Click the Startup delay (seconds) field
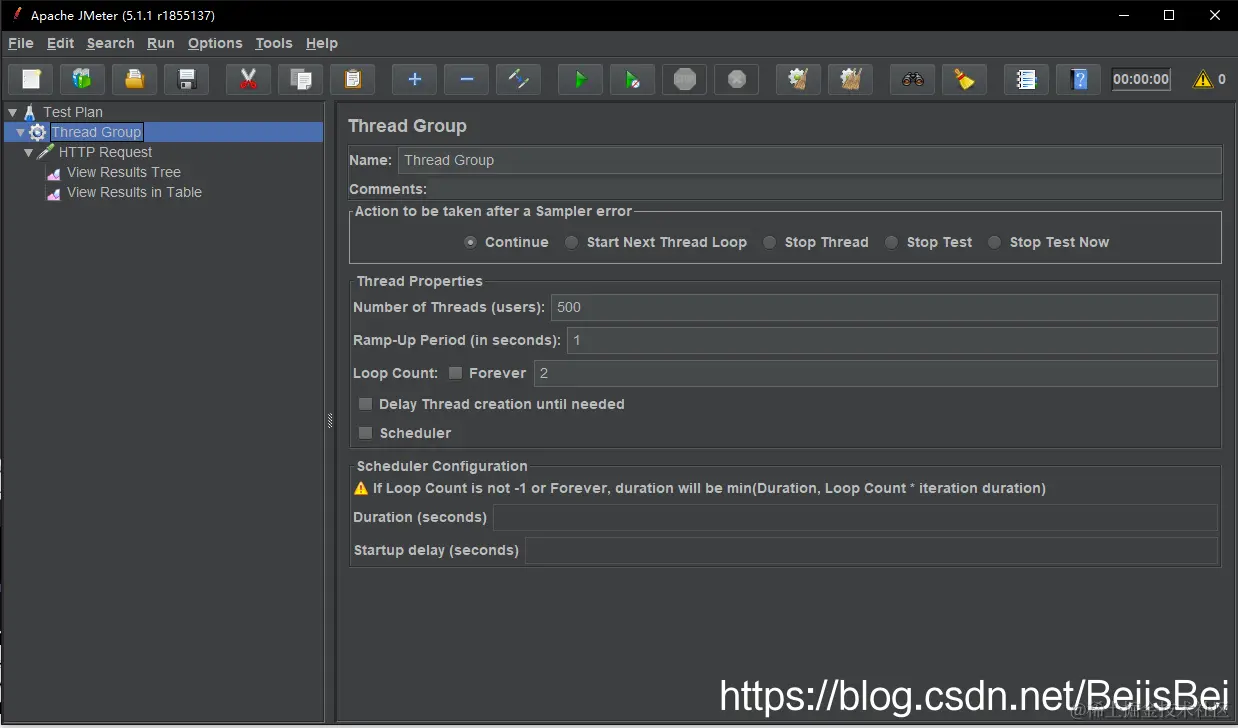 click(871, 550)
